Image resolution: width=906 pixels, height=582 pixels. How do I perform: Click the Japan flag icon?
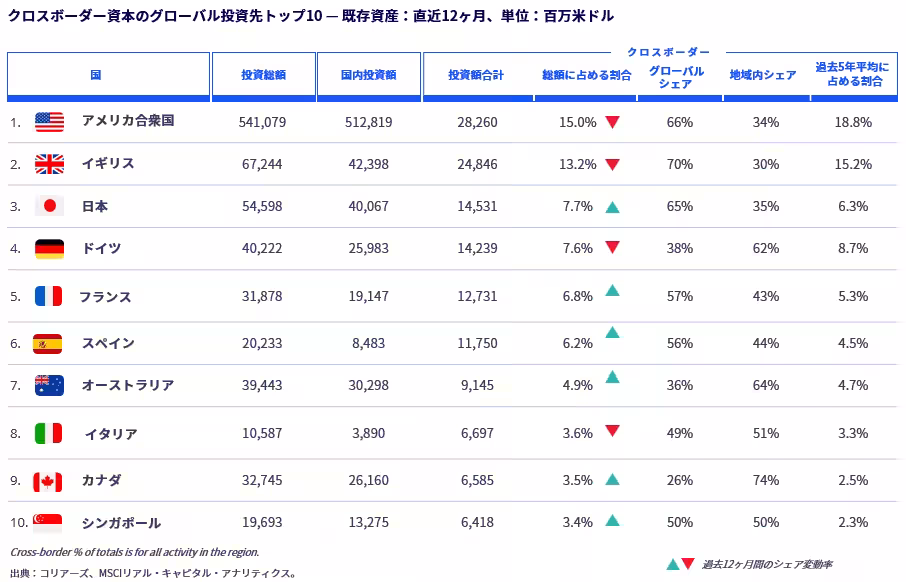pos(50,206)
